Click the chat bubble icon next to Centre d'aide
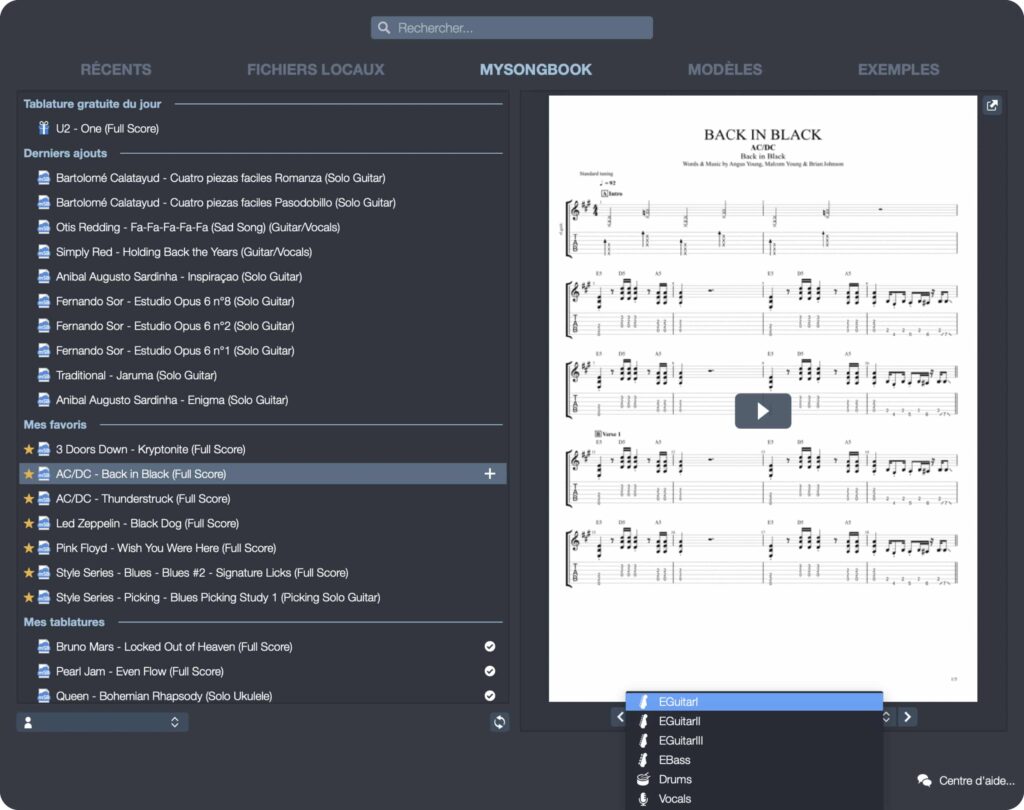The image size is (1024, 810). click(924, 780)
